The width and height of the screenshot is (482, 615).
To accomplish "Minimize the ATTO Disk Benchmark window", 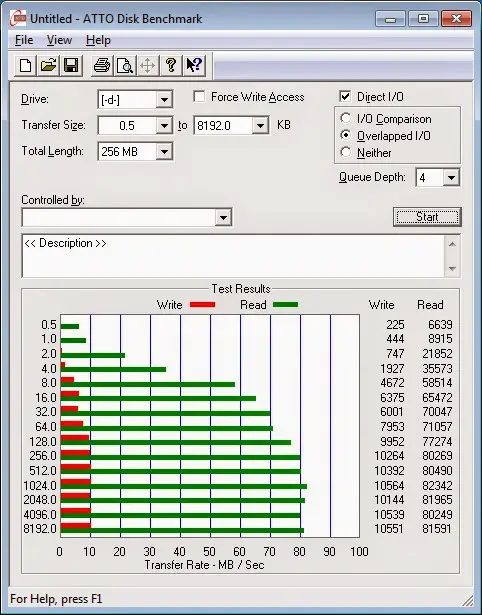I will coord(390,18).
